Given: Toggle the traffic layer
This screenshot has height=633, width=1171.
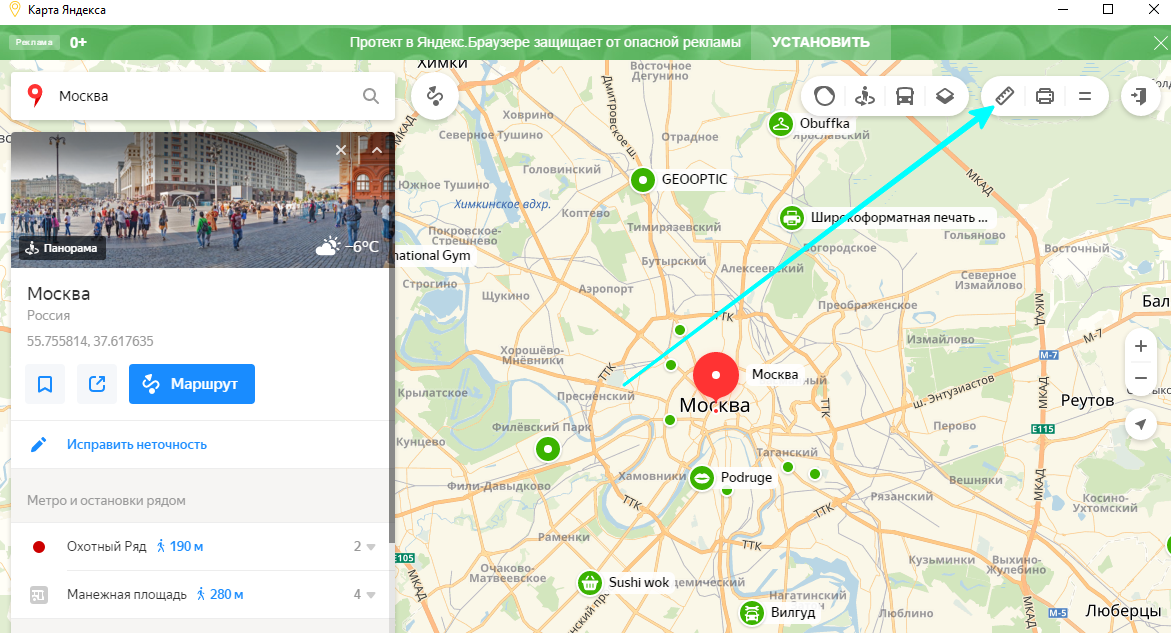Looking at the screenshot, I should (x=824, y=96).
